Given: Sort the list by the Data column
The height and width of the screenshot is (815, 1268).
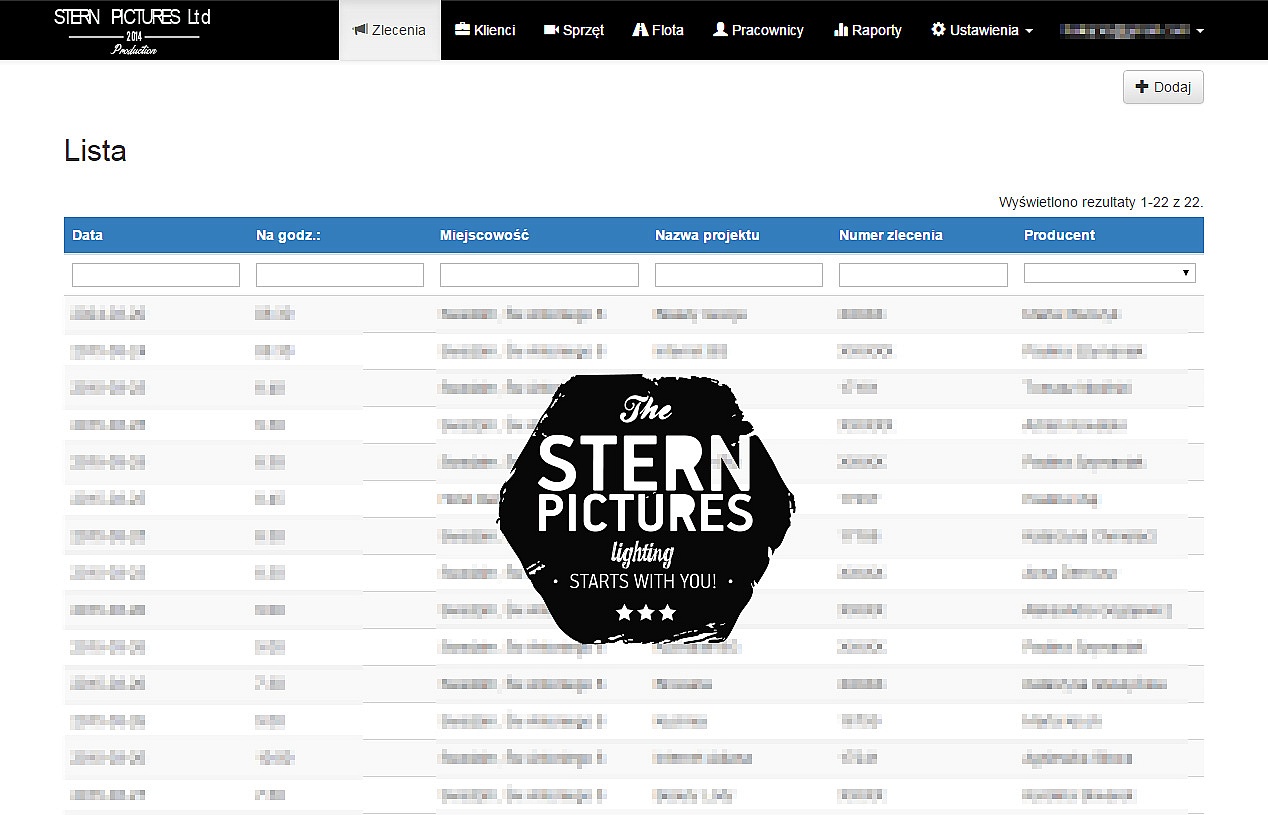Looking at the screenshot, I should coord(88,235).
